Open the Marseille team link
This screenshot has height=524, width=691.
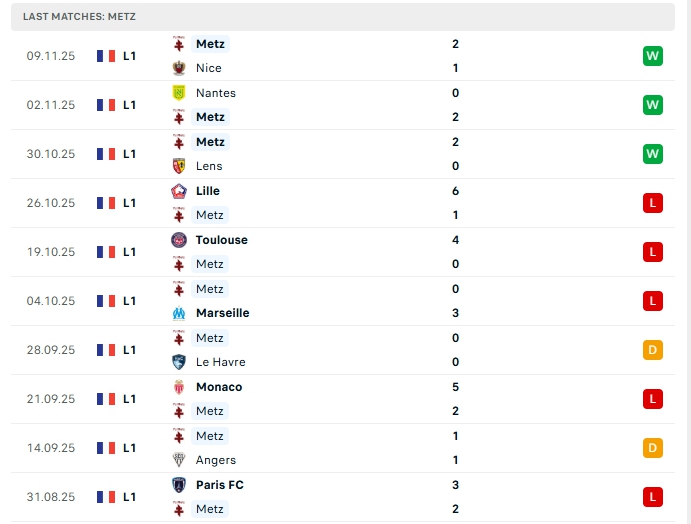click(222, 313)
